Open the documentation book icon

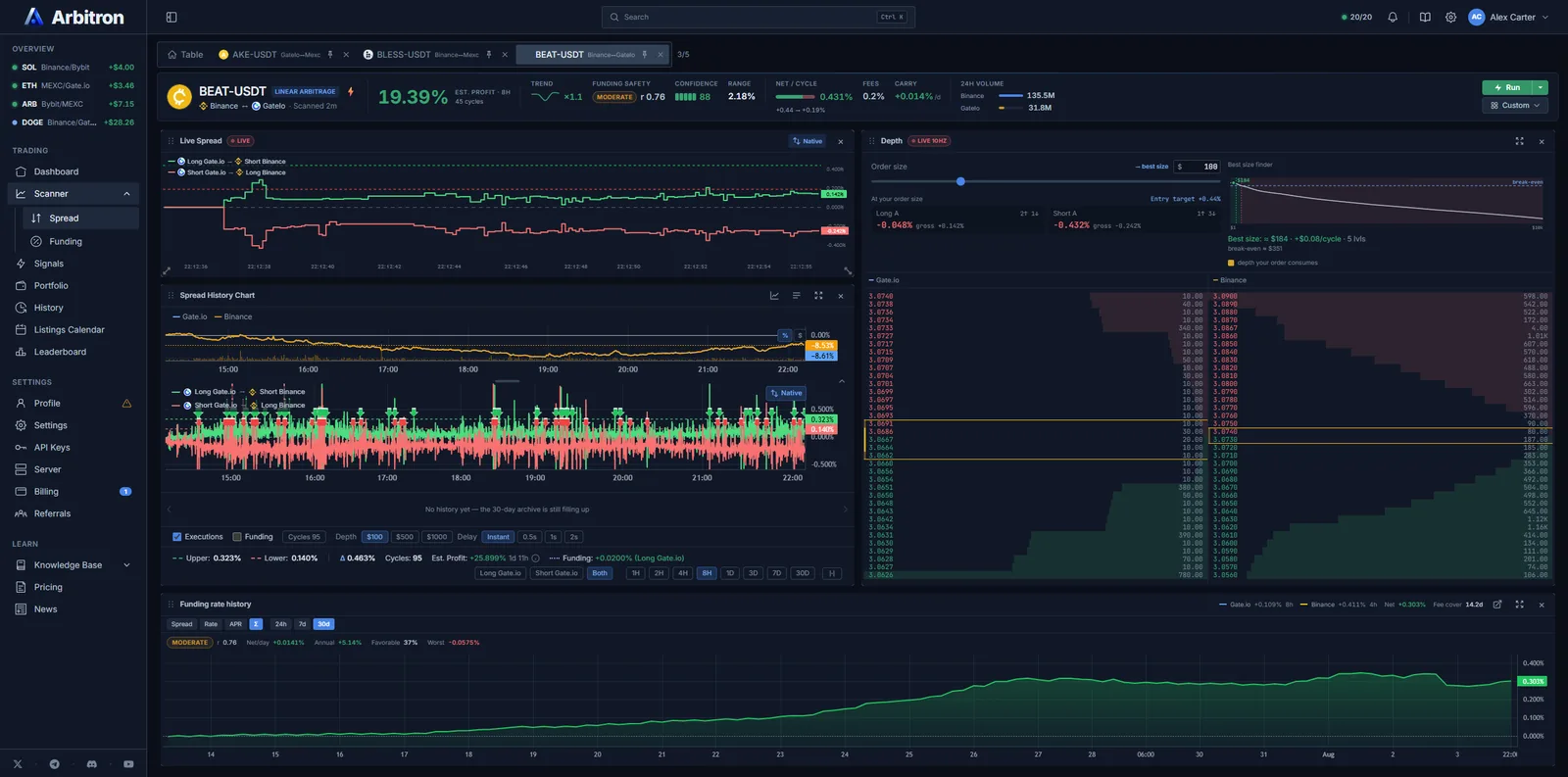[1425, 17]
